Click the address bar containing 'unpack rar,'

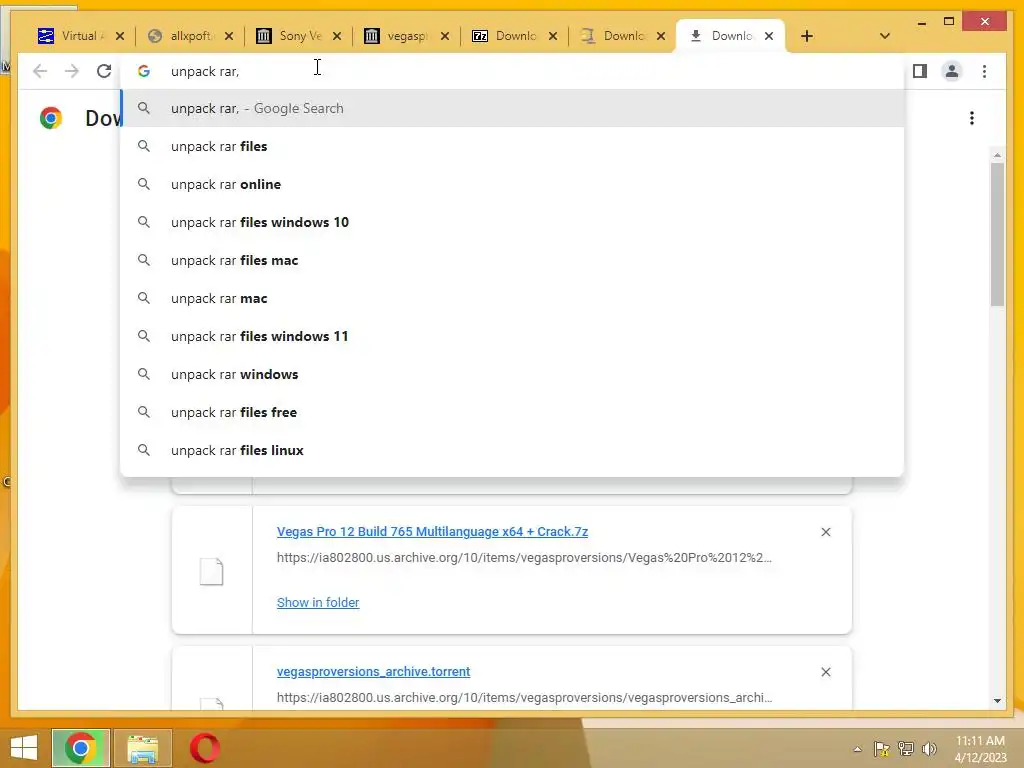(x=513, y=71)
